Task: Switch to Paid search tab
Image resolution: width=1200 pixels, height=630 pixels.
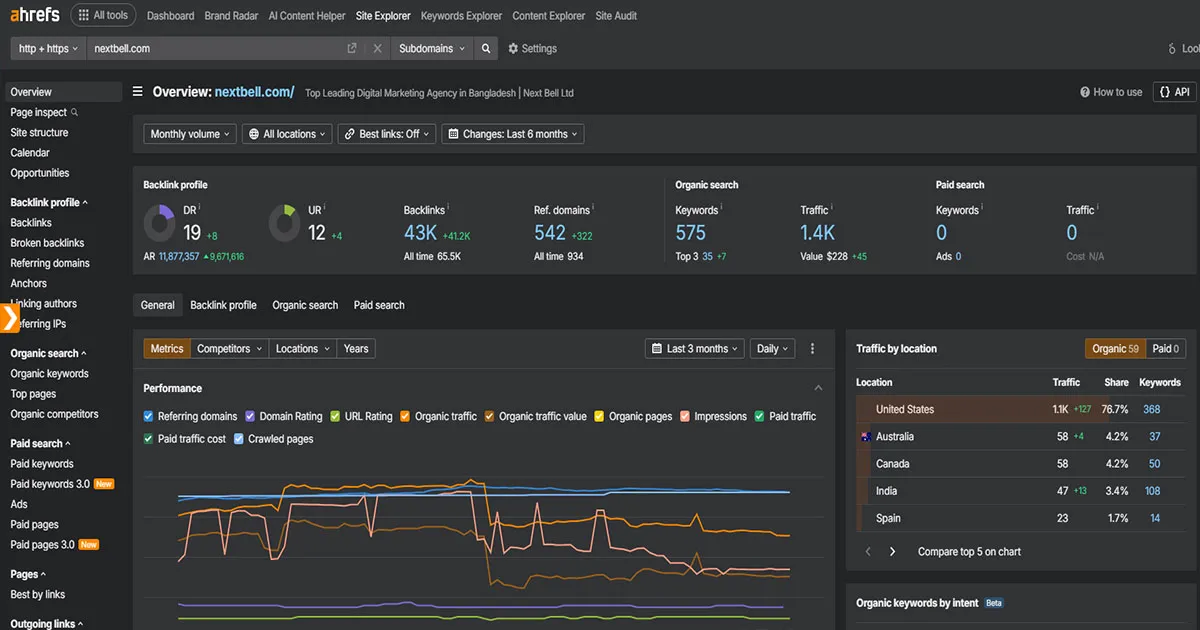Action: 379,305
